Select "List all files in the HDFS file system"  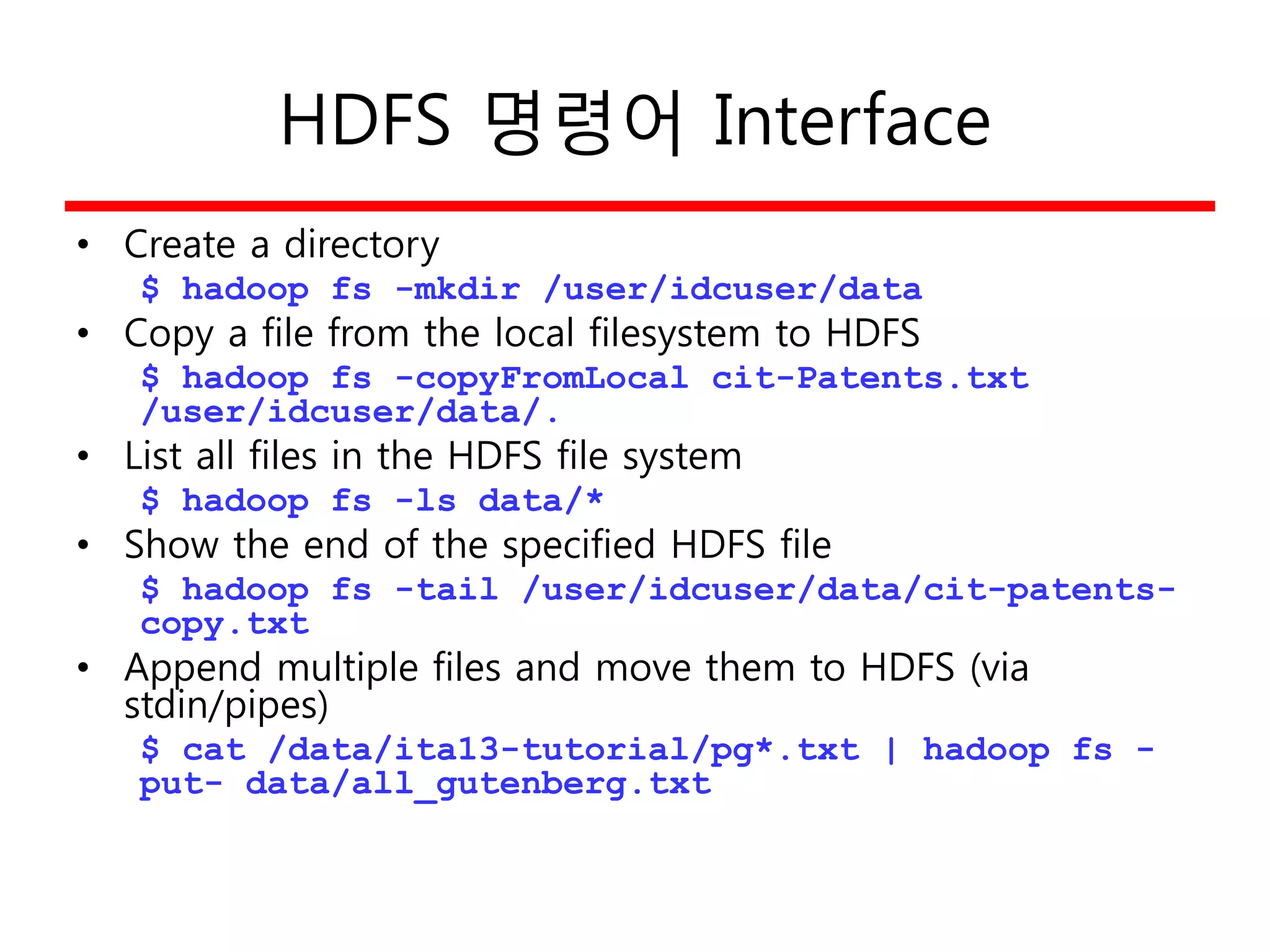[433, 456]
